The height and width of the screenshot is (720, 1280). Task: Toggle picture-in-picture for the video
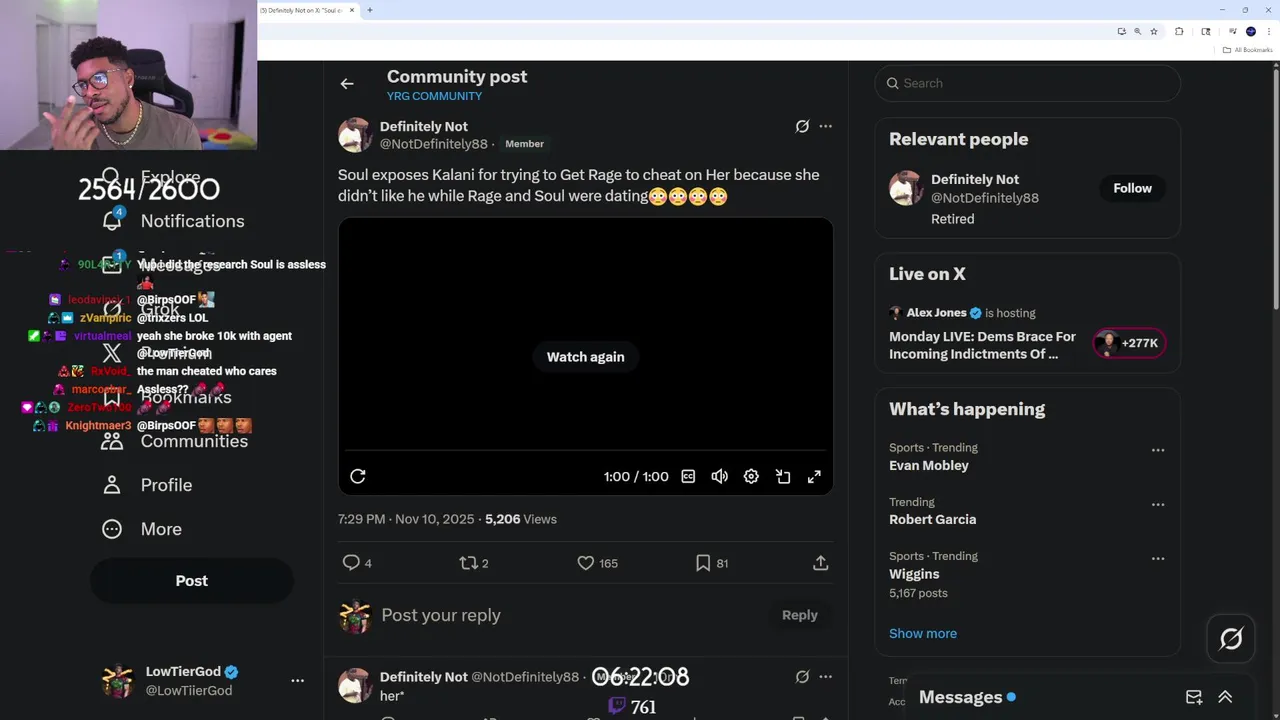click(783, 477)
